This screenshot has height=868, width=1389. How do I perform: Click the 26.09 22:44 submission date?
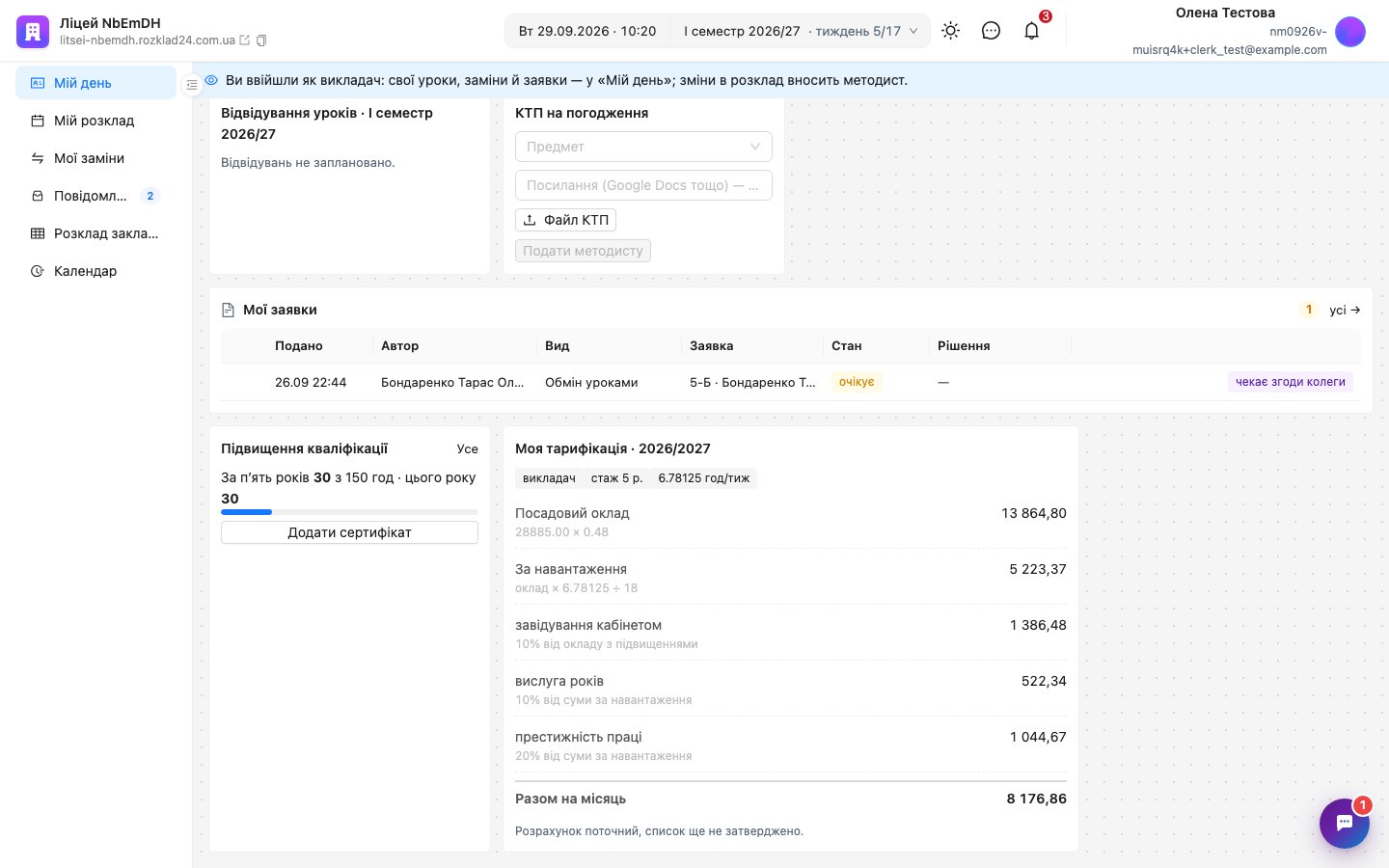tap(311, 382)
